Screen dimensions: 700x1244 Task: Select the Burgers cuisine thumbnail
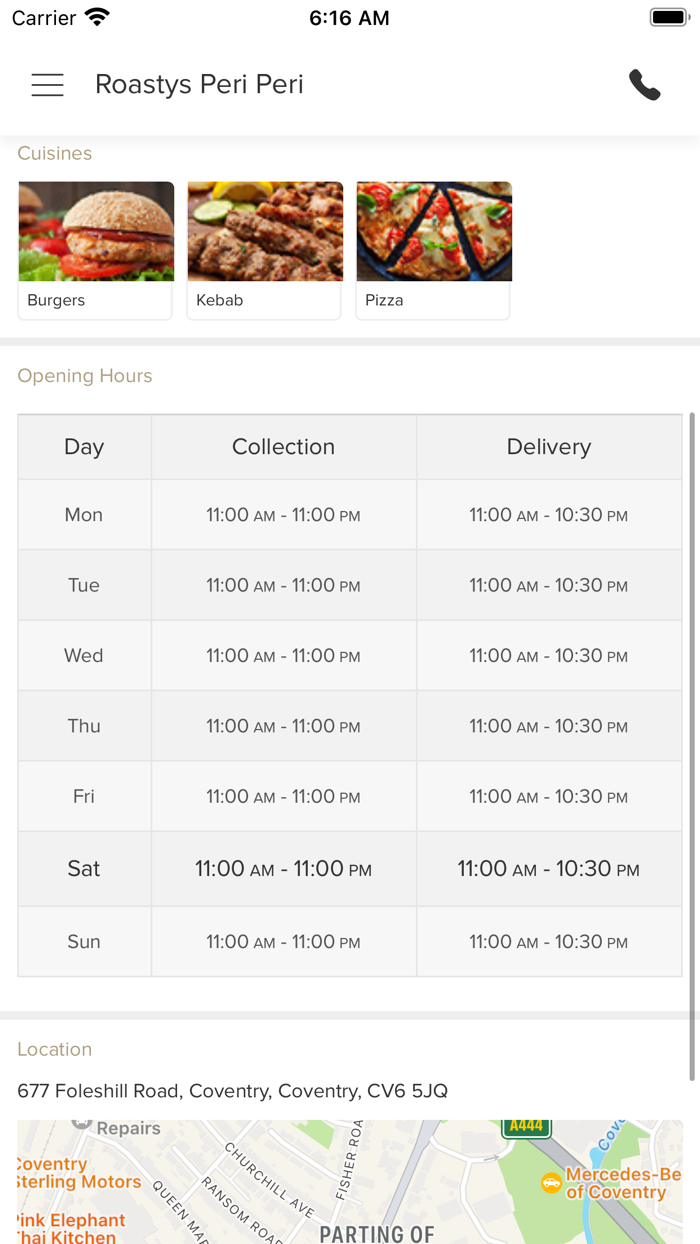[x=96, y=249]
